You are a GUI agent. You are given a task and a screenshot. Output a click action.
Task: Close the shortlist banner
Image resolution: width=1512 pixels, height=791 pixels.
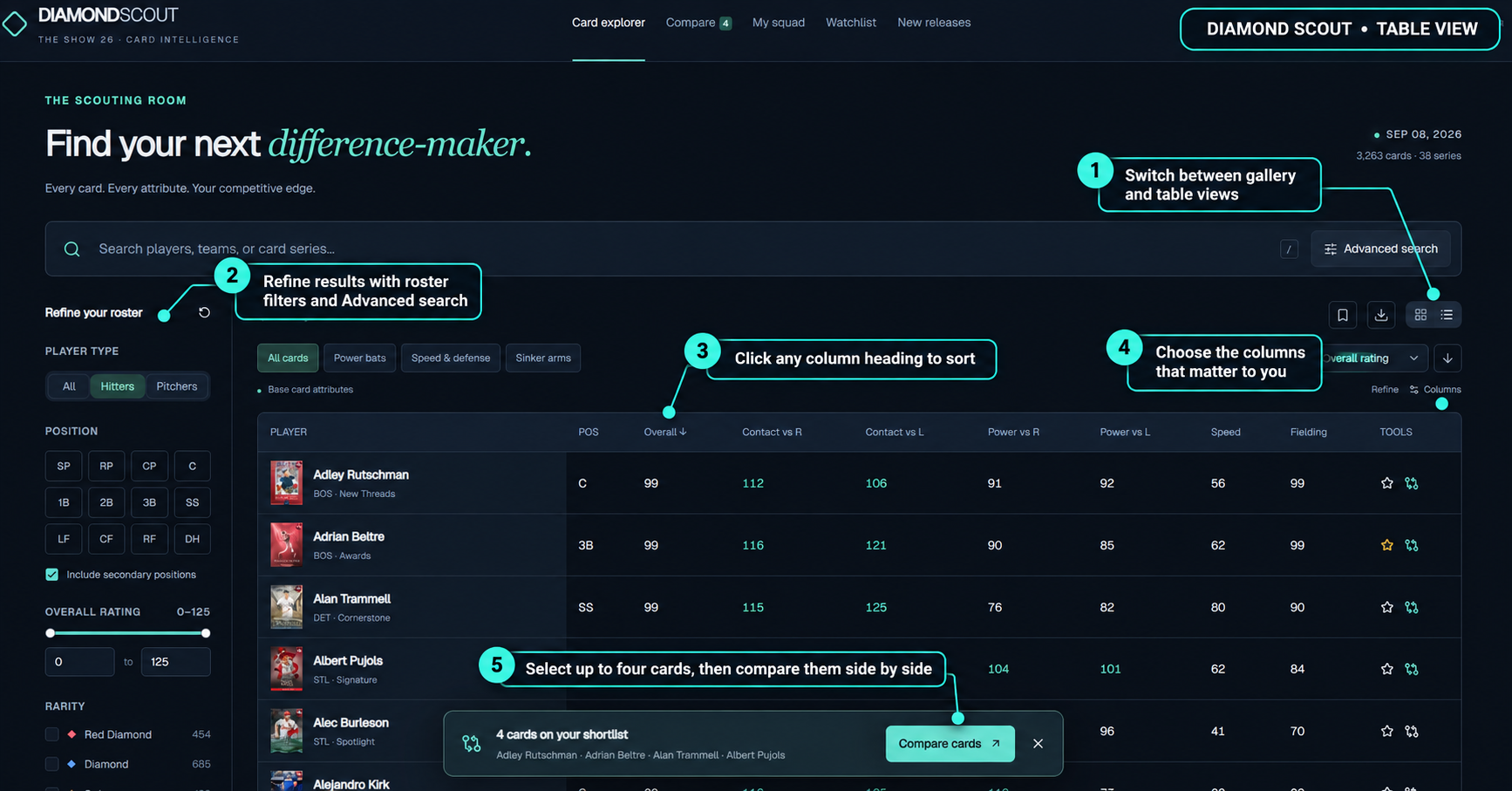pyautogui.click(x=1038, y=744)
